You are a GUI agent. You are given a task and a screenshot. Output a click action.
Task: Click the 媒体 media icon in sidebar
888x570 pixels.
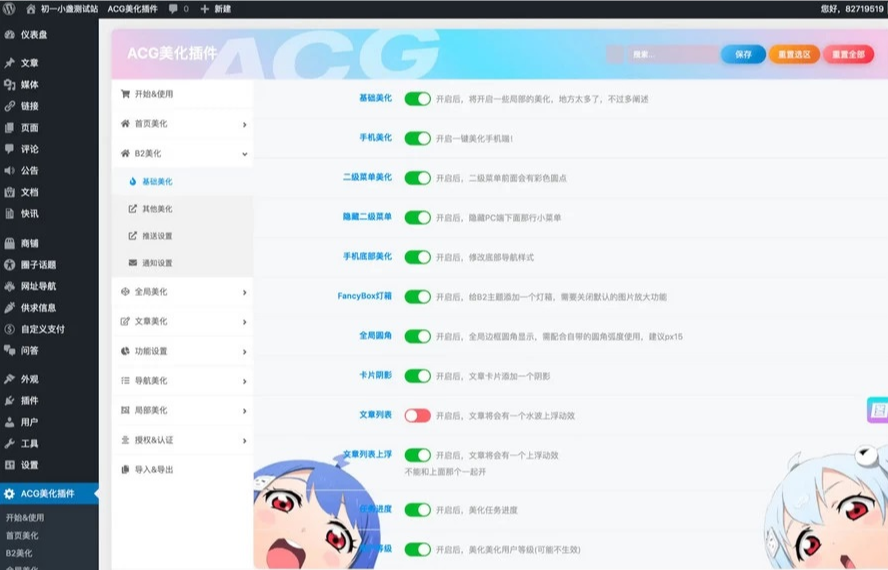10,85
